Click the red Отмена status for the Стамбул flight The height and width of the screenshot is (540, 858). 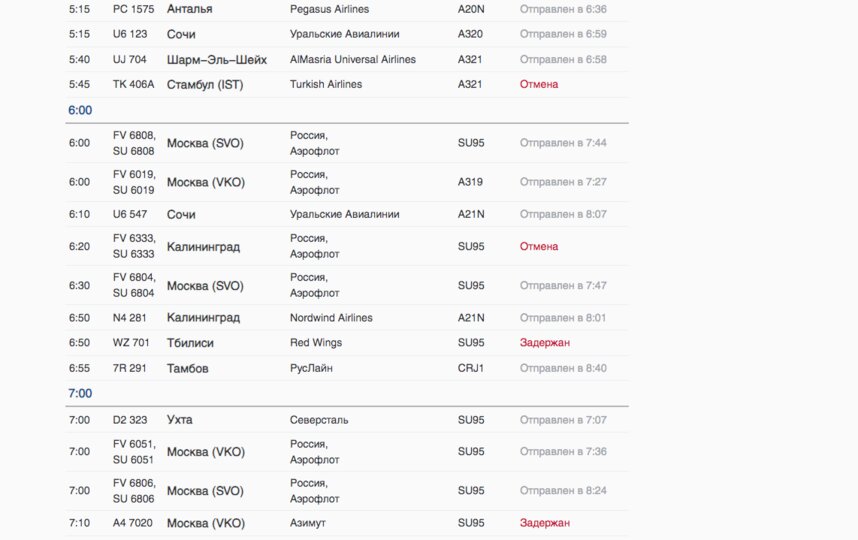539,84
